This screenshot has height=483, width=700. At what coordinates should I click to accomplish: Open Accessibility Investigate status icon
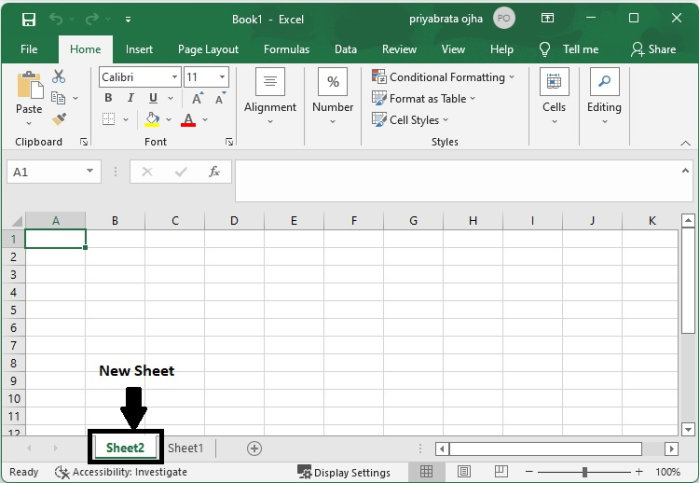(x=62, y=472)
